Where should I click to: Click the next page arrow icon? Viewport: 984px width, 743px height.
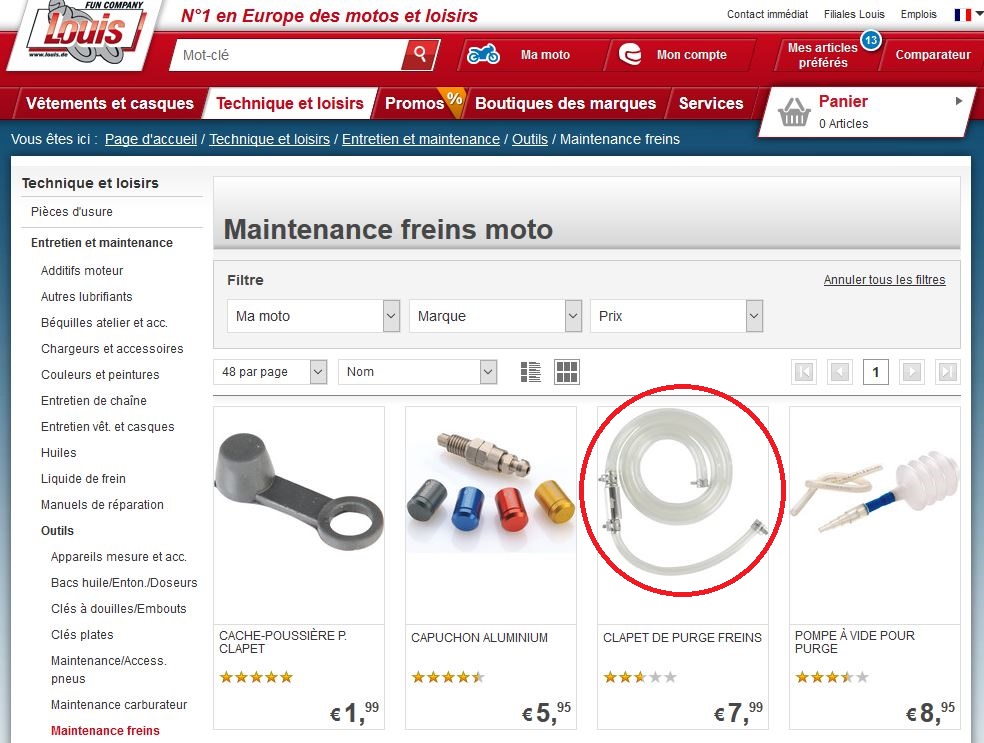[912, 372]
